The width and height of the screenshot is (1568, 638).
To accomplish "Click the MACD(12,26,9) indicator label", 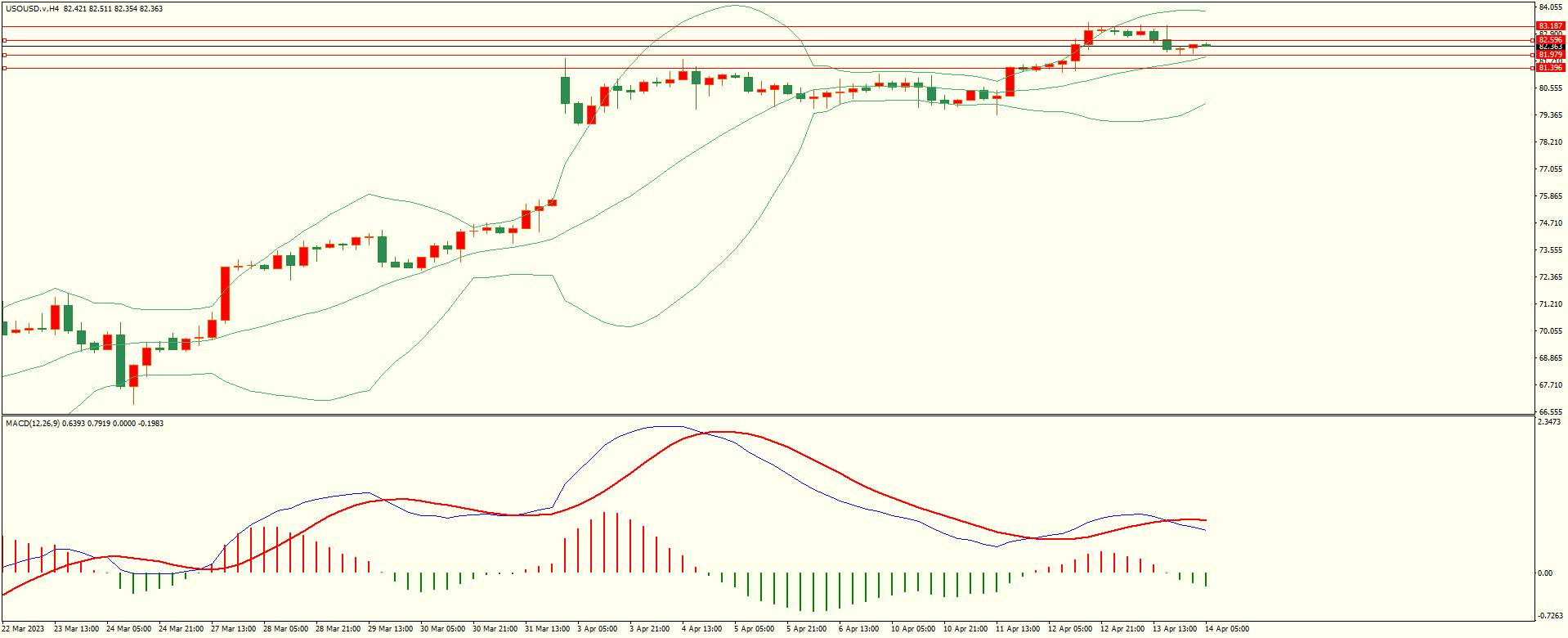I will click(x=32, y=424).
